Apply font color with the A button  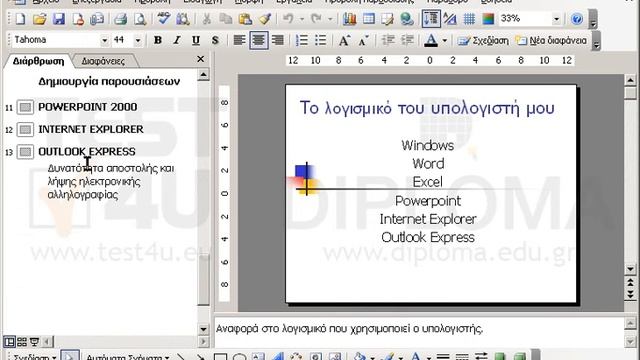[431, 40]
